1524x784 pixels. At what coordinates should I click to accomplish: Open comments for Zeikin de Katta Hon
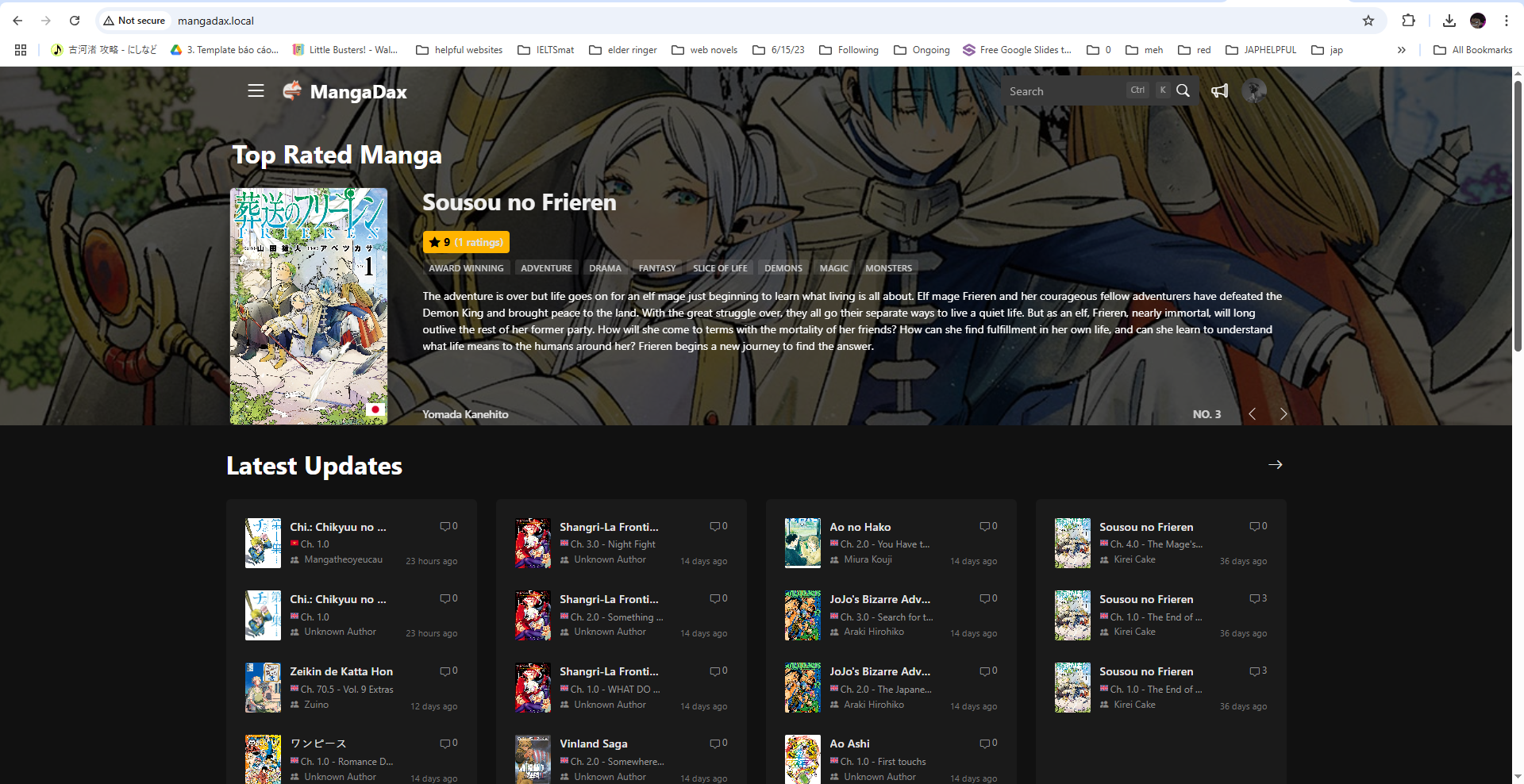click(x=449, y=671)
